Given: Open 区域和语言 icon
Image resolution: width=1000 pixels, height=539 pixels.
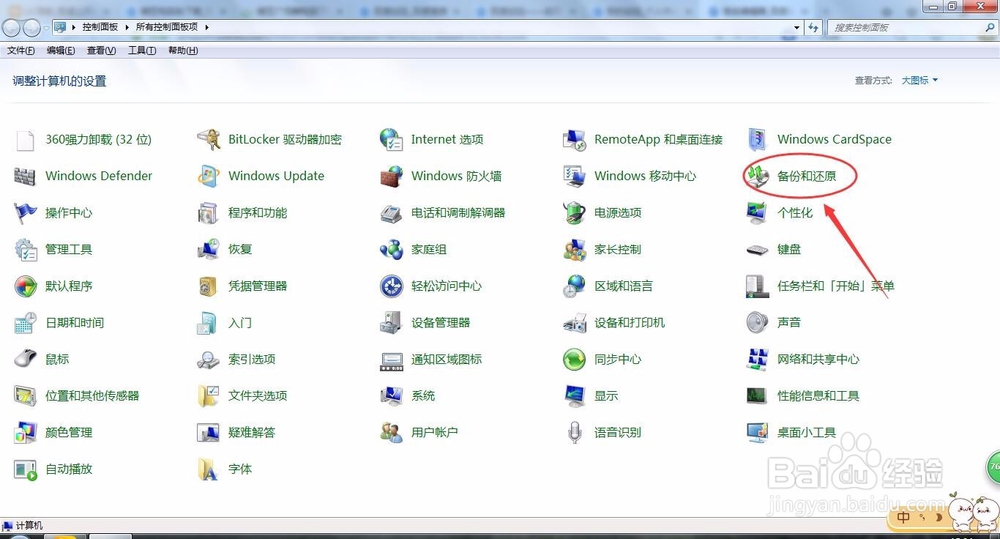Looking at the screenshot, I should point(575,286).
